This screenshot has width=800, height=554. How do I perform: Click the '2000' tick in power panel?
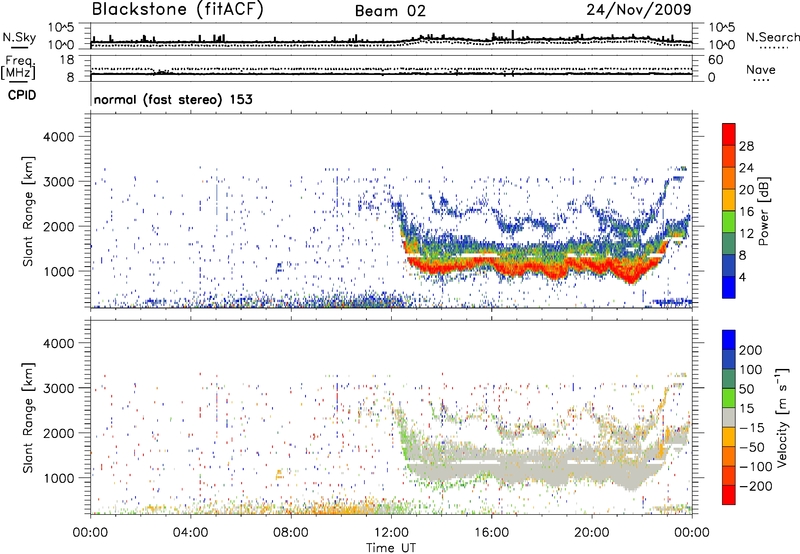pyautogui.click(x=58, y=226)
